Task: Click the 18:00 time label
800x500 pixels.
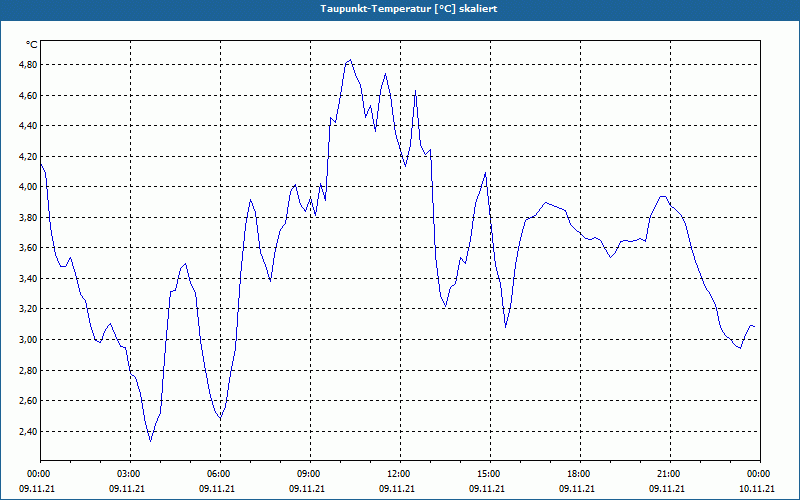Action: 580,474
